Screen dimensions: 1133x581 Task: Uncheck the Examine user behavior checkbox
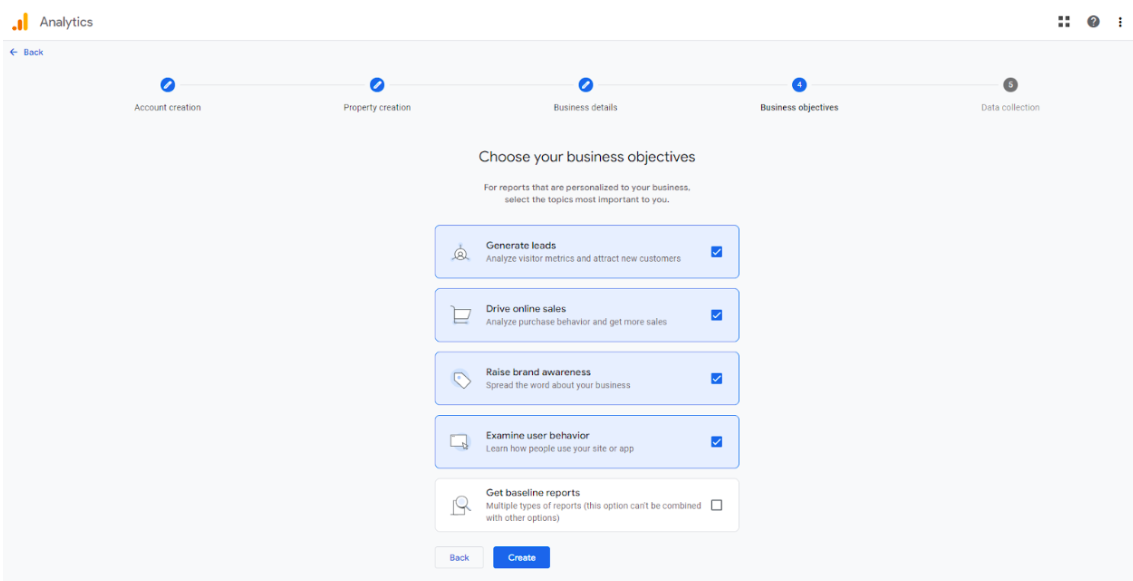pos(716,442)
